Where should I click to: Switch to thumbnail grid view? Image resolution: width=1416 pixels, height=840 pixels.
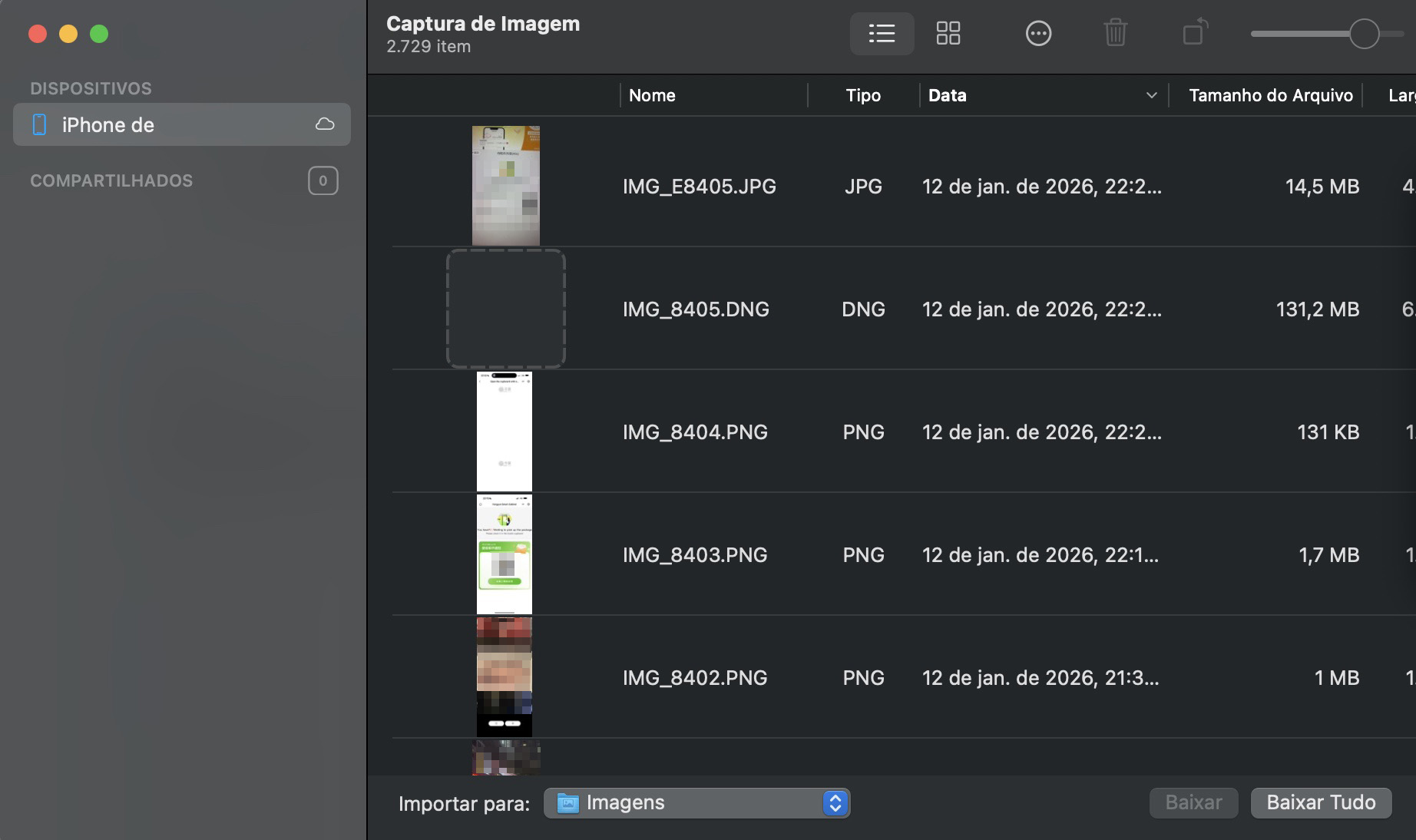point(948,33)
